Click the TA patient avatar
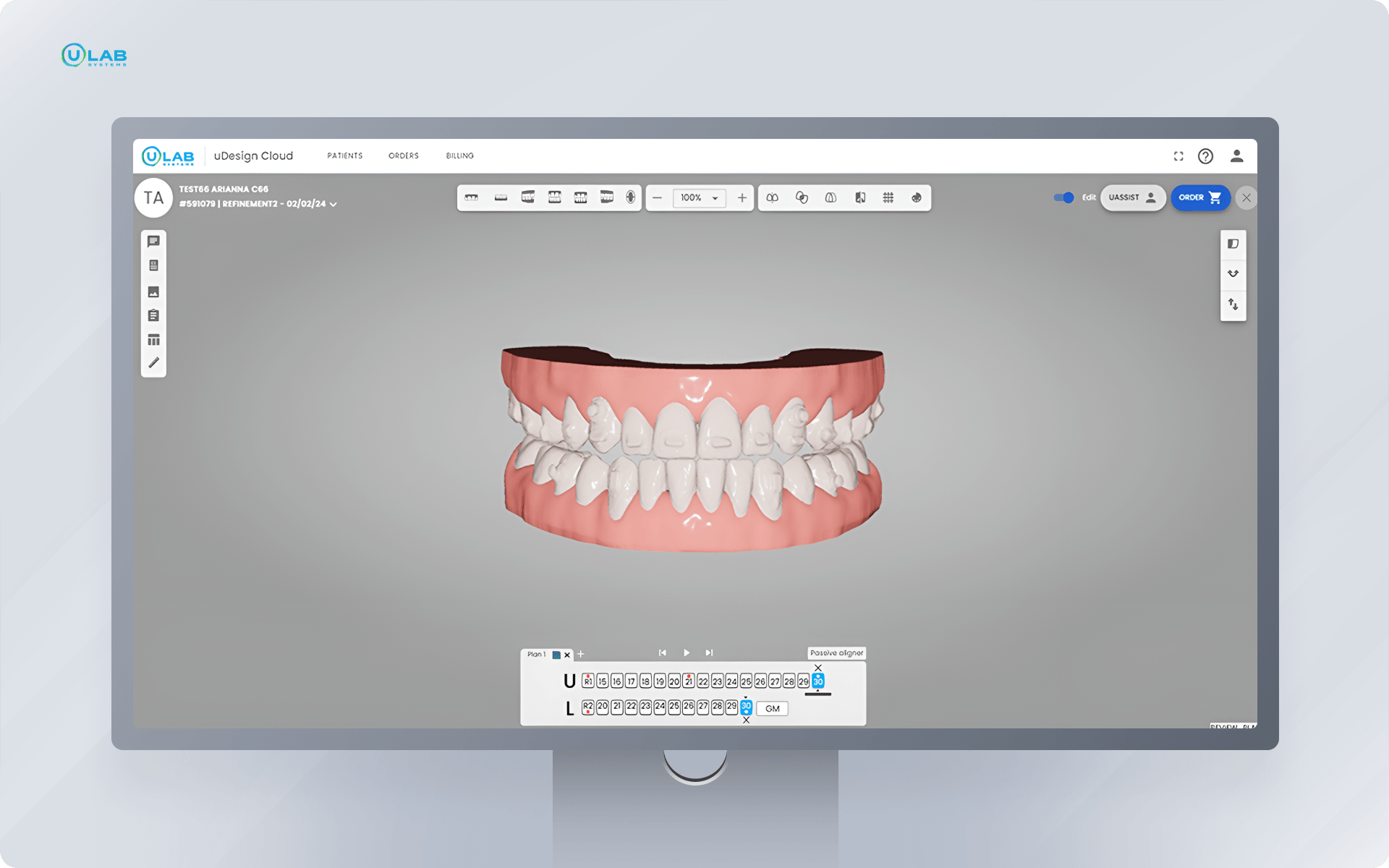The image size is (1389, 868). tap(153, 197)
